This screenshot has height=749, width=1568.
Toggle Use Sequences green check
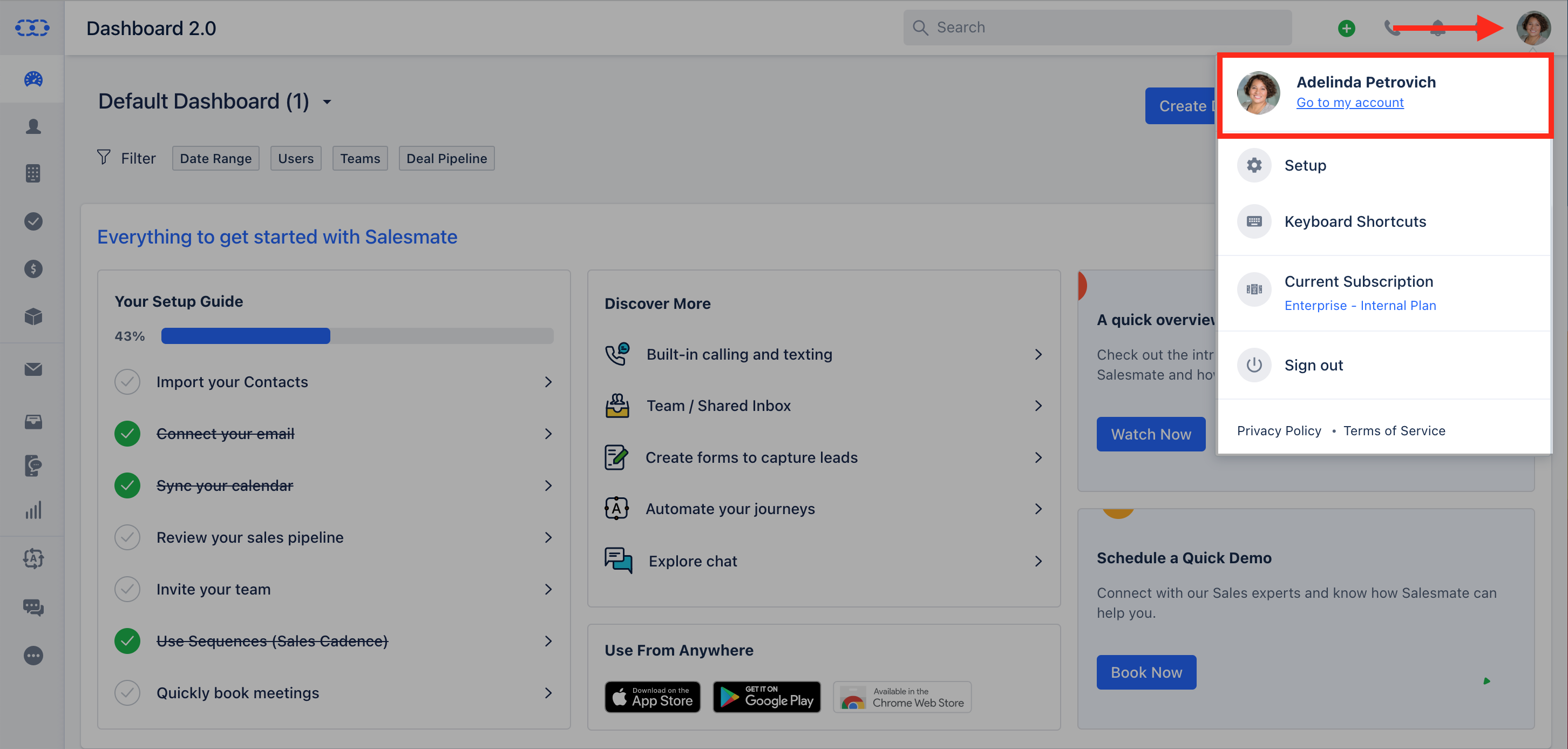pyautogui.click(x=127, y=640)
